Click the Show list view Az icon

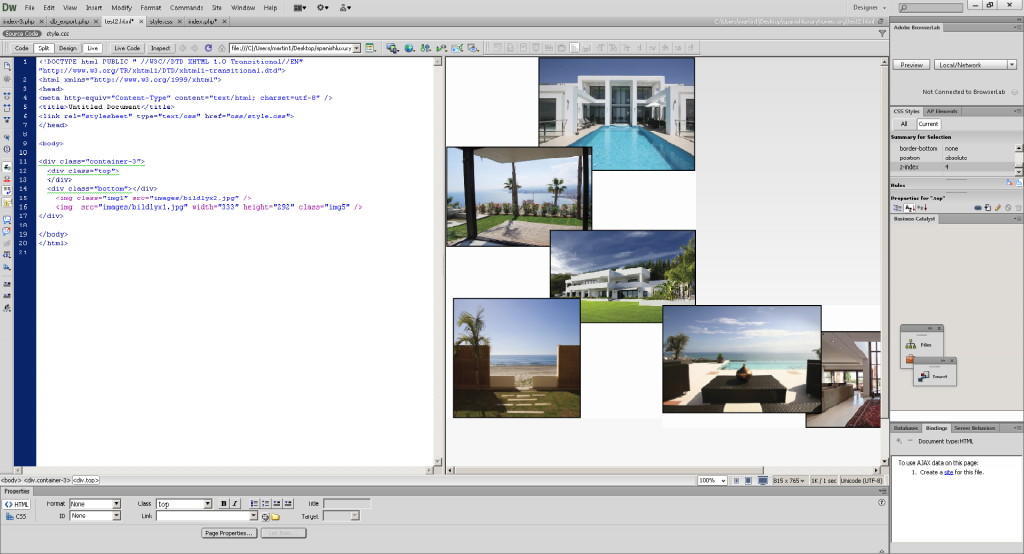click(x=909, y=208)
